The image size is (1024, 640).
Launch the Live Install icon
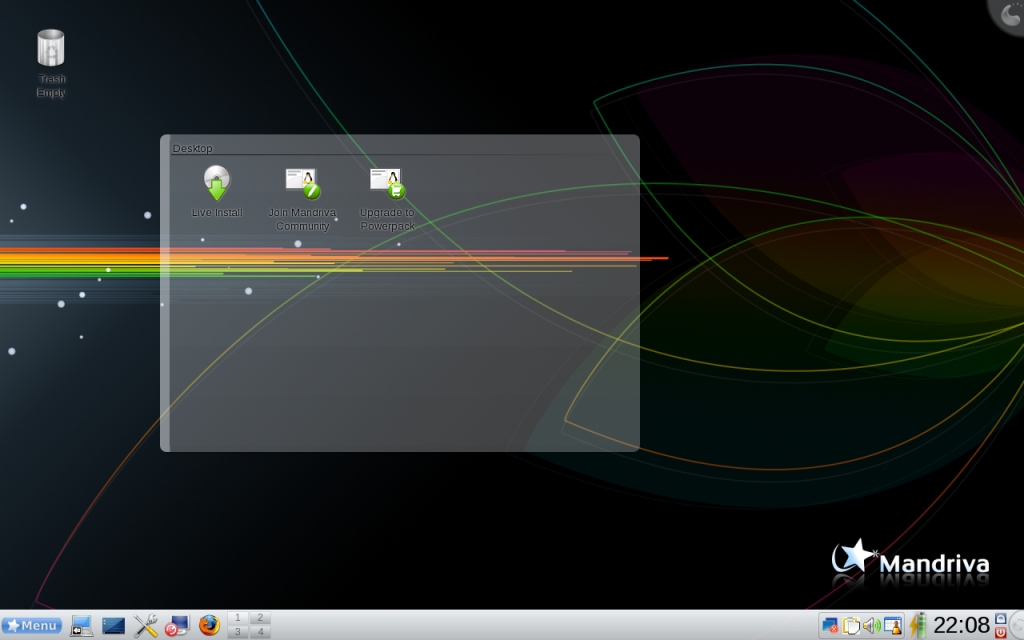[x=217, y=183]
